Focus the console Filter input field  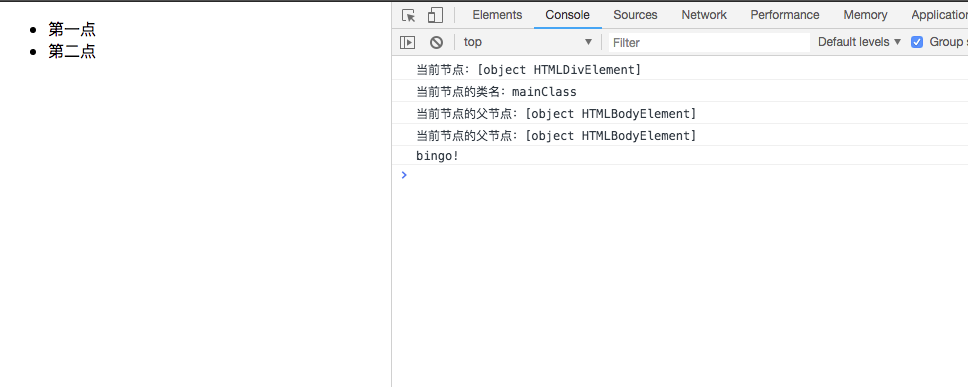click(x=709, y=43)
